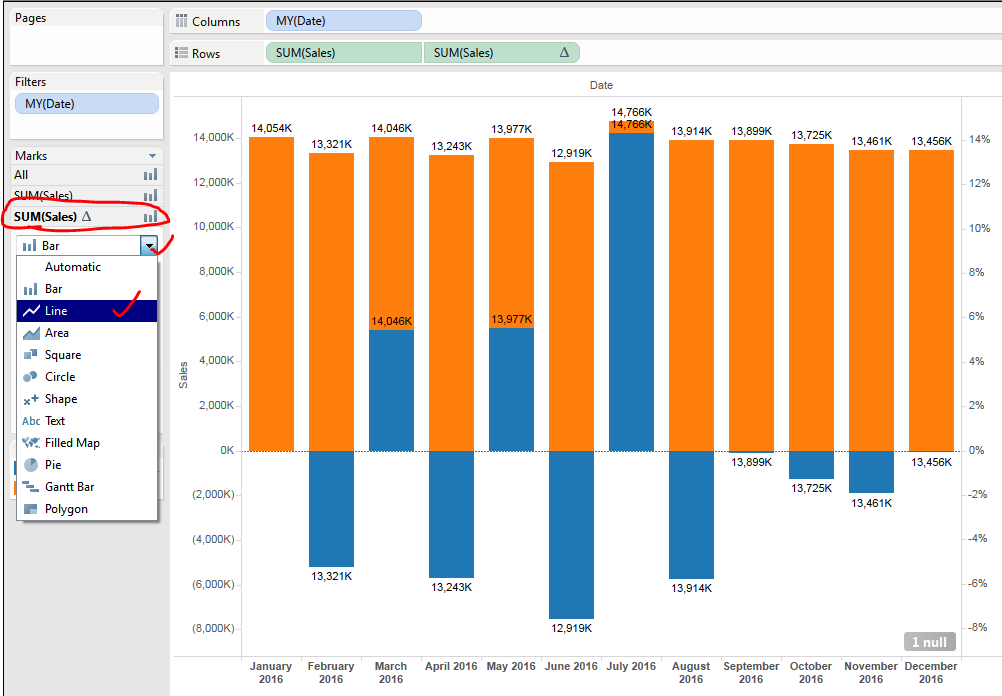Image resolution: width=1002 pixels, height=696 pixels.
Task: Click July 2016 blue bar
Action: tap(631, 292)
